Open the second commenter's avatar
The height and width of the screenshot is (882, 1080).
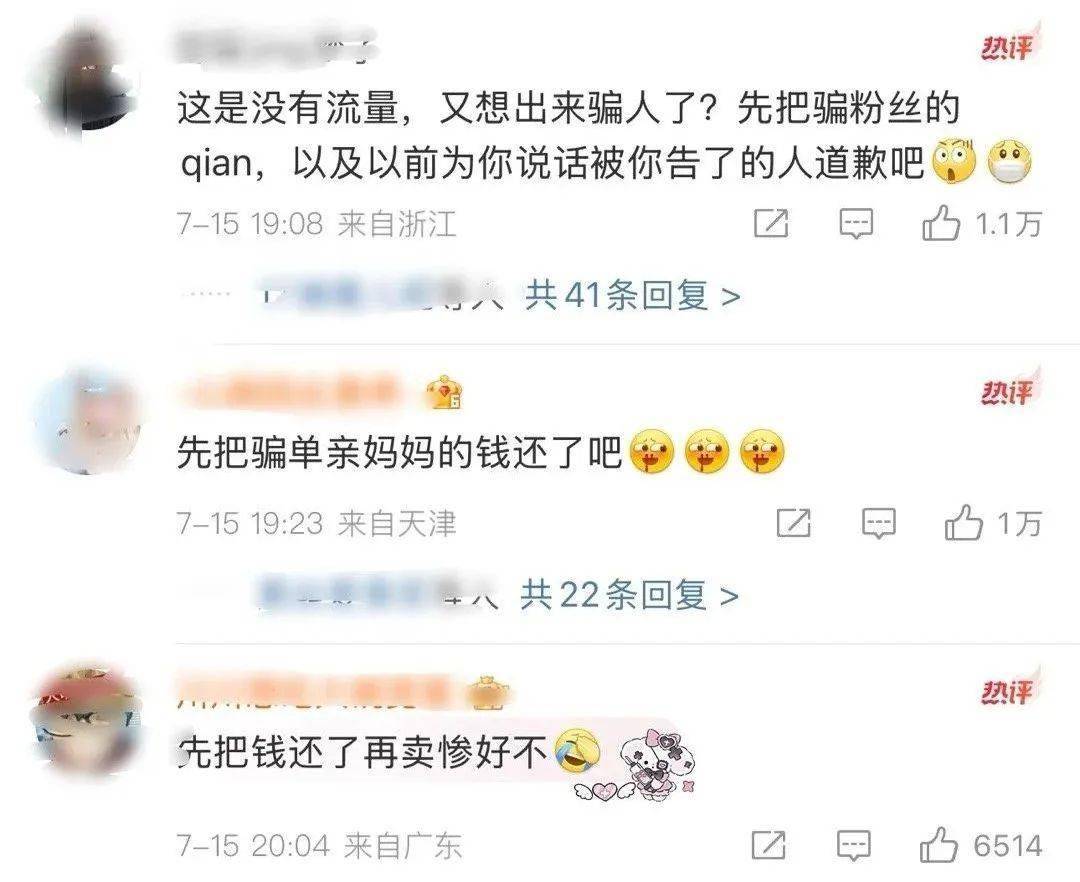87,421
